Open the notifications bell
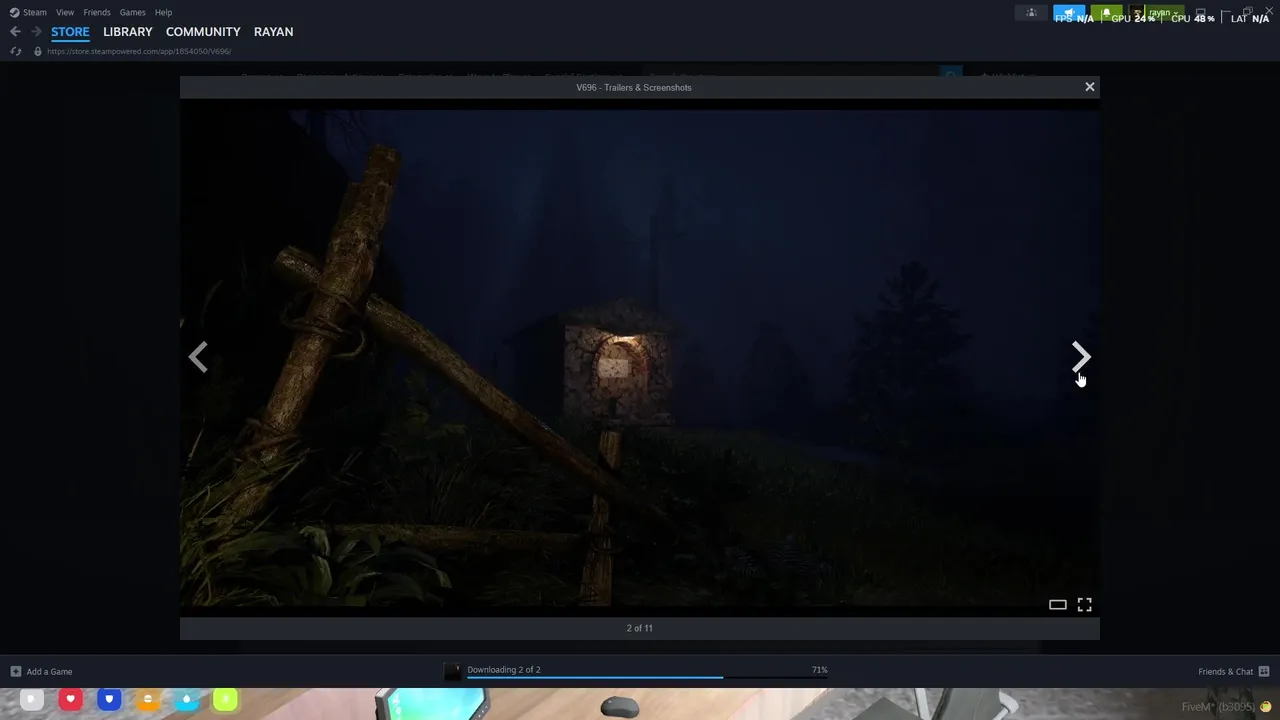The width and height of the screenshot is (1280, 720). click(1106, 13)
